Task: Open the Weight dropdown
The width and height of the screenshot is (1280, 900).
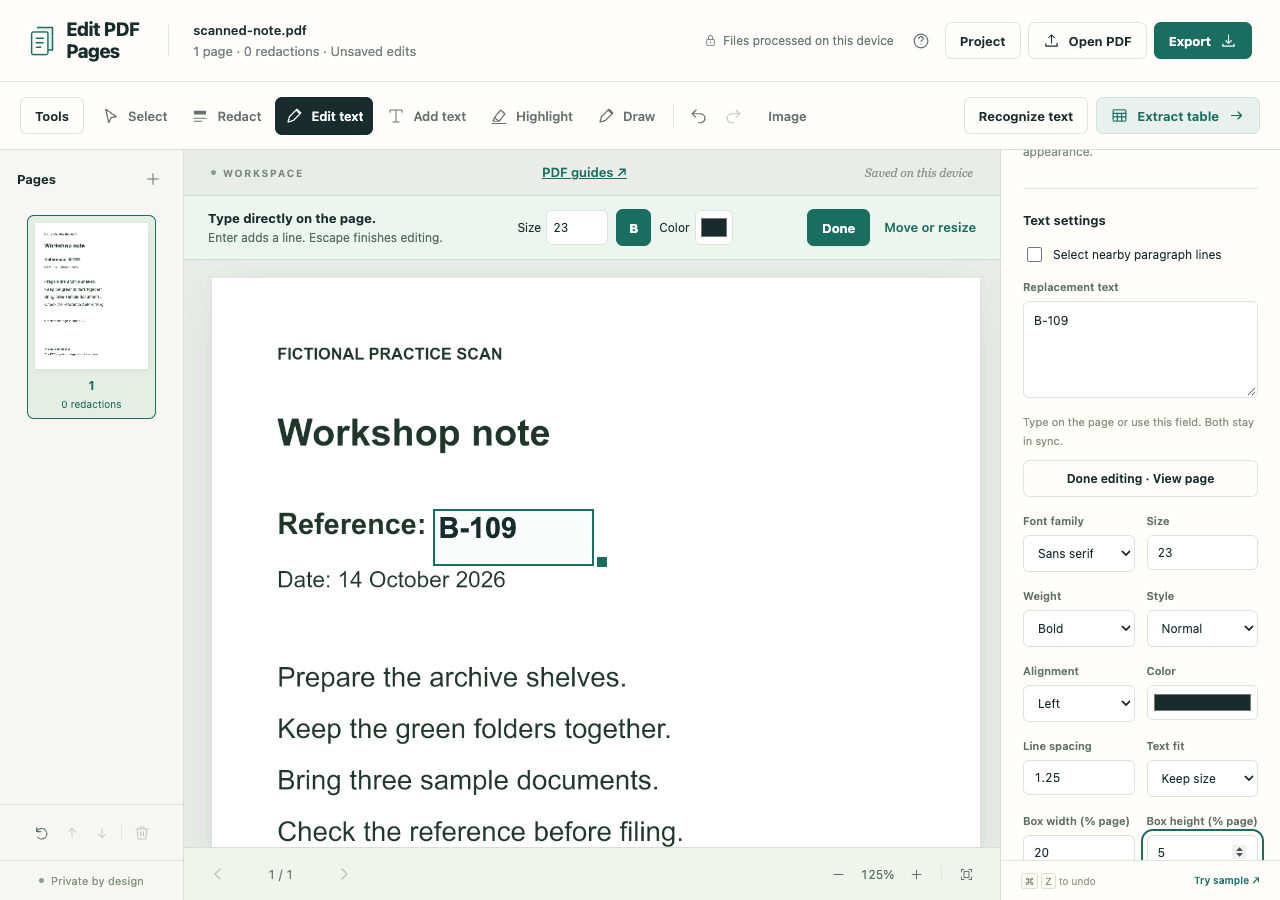Action: 1078,628
